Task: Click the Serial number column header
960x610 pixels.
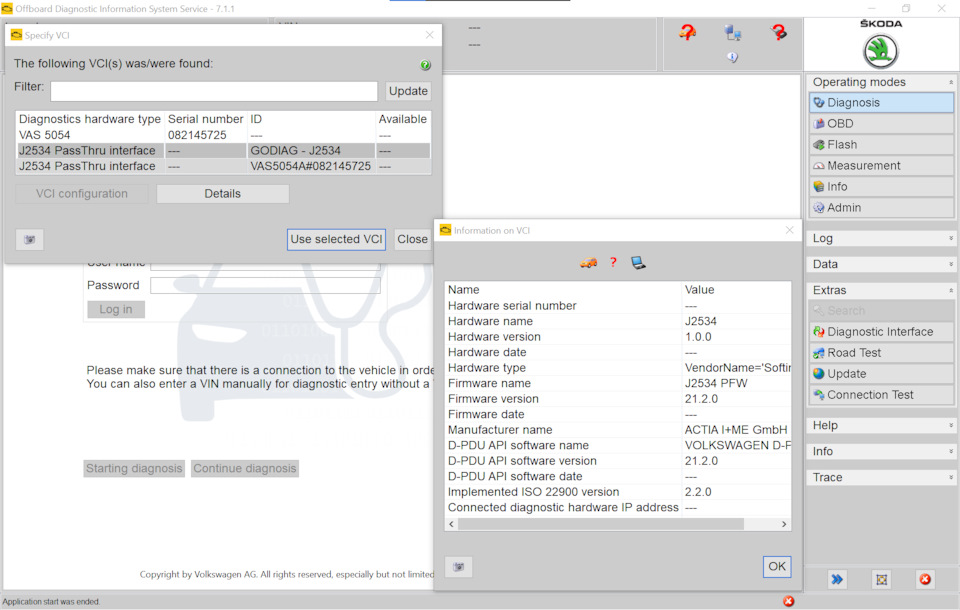Action: (206, 119)
